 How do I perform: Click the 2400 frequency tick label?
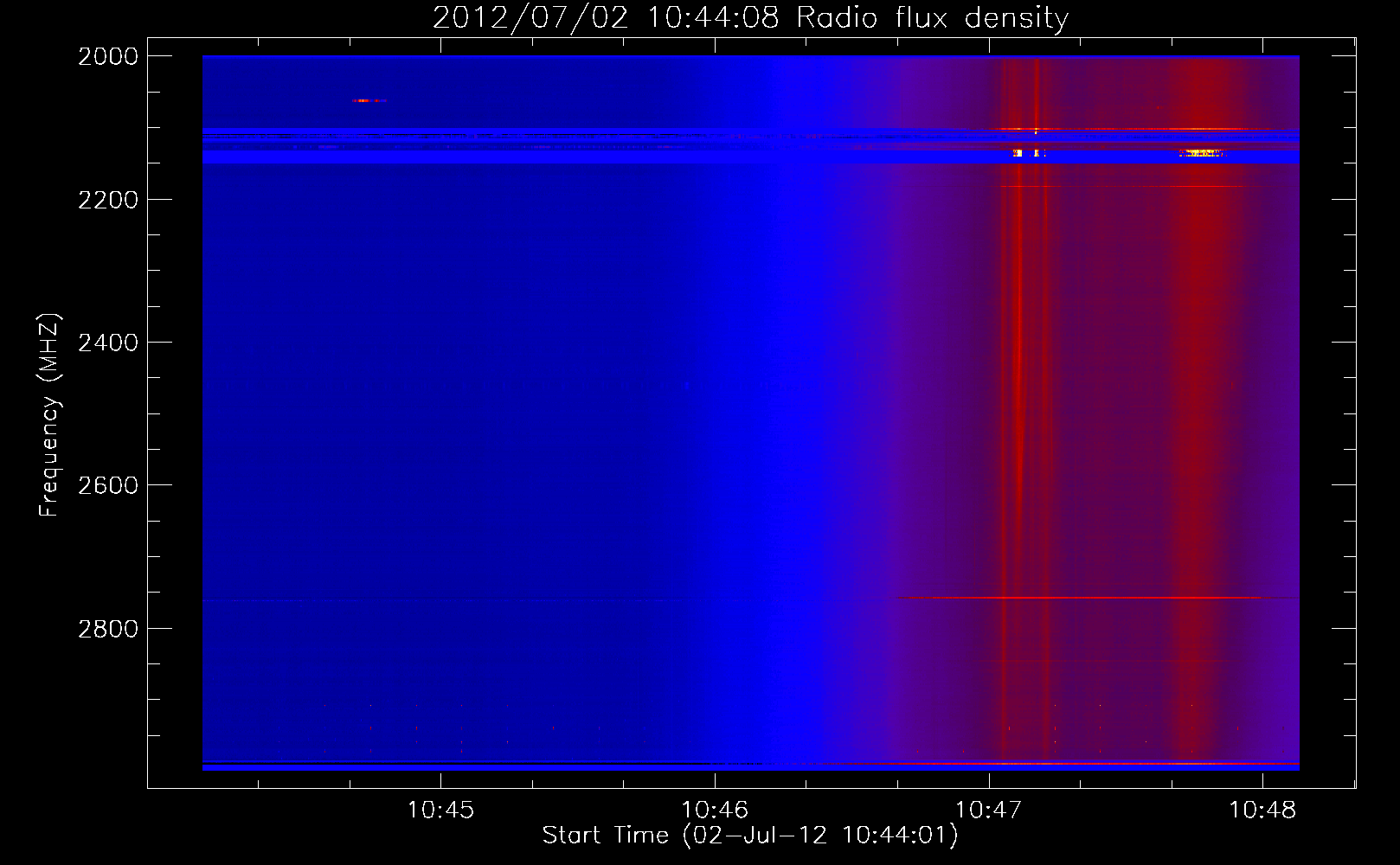click(108, 343)
